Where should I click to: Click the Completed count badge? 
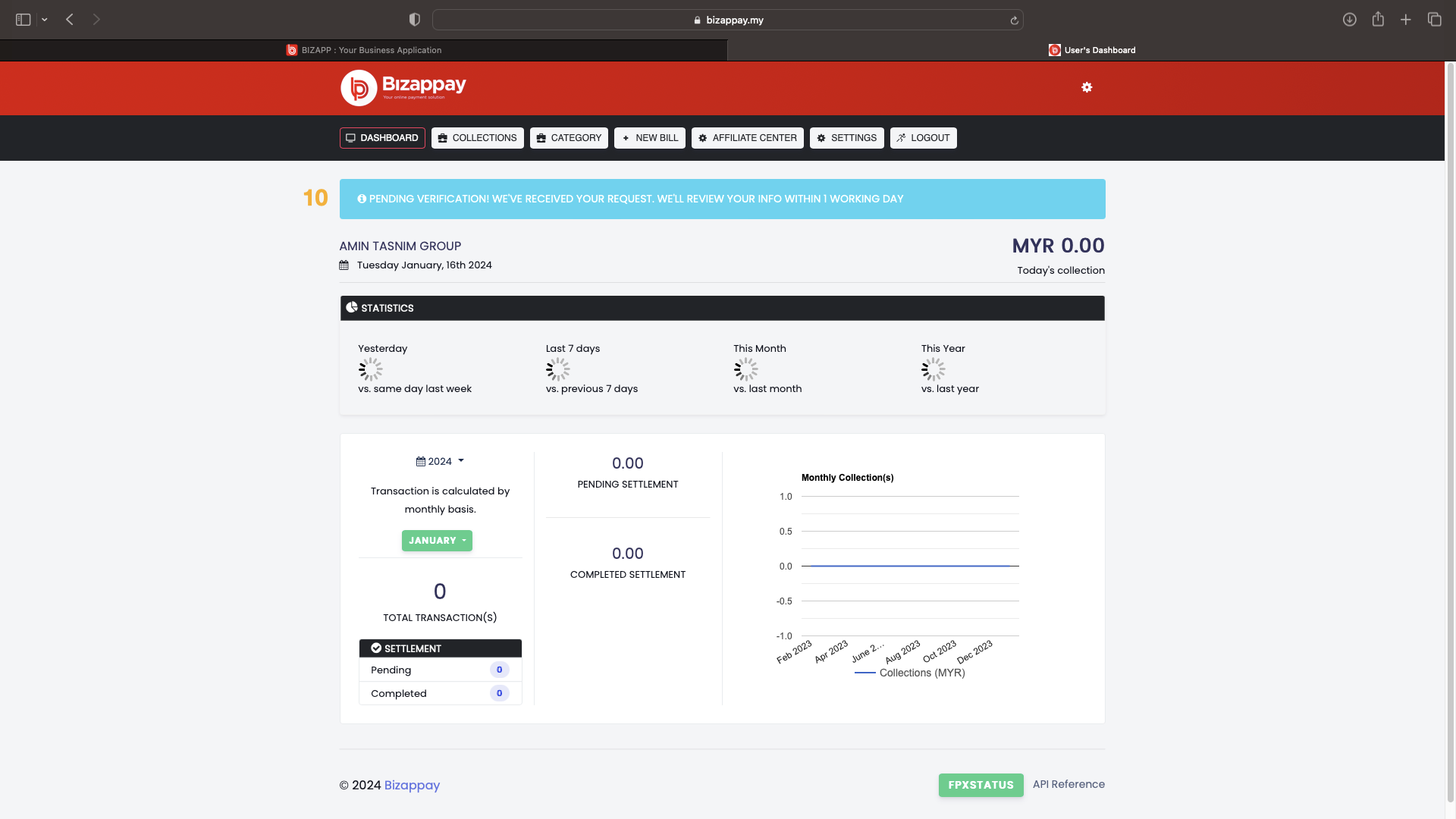tap(499, 693)
